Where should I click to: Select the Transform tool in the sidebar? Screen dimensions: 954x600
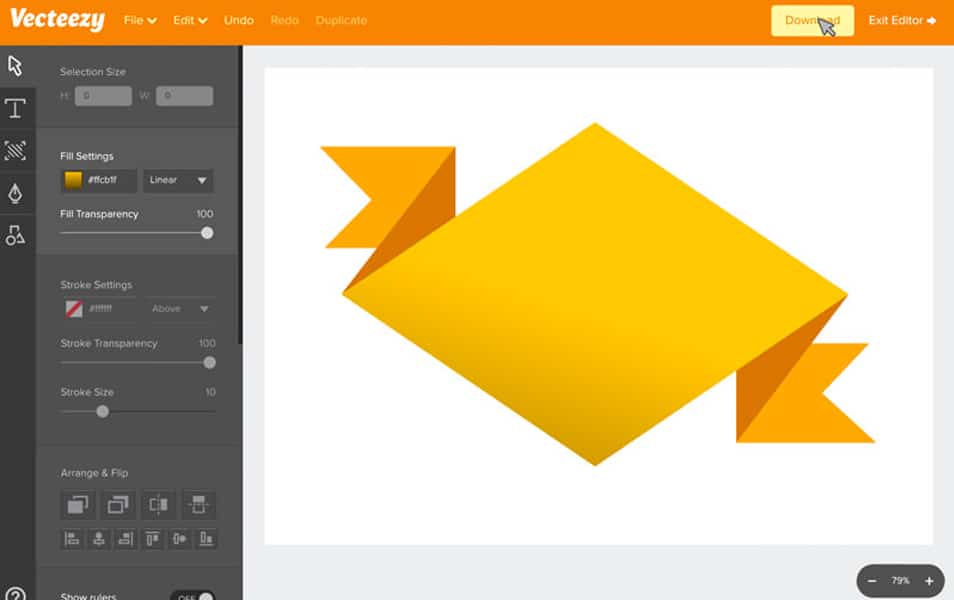(x=15, y=151)
